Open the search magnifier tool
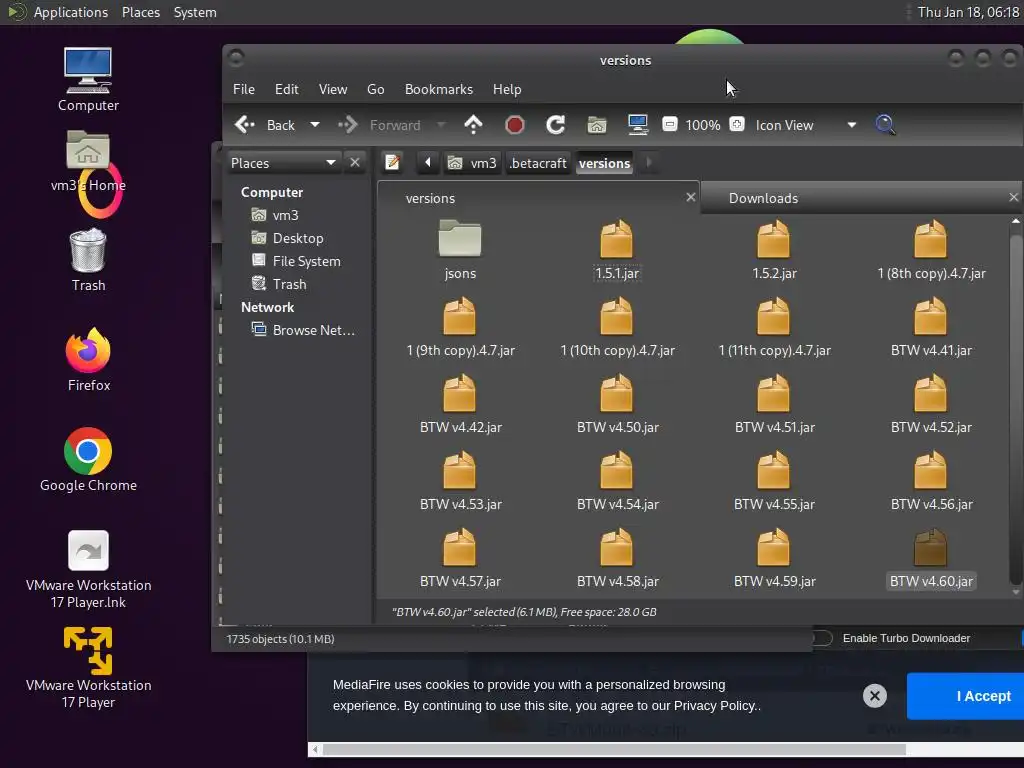 tap(885, 125)
